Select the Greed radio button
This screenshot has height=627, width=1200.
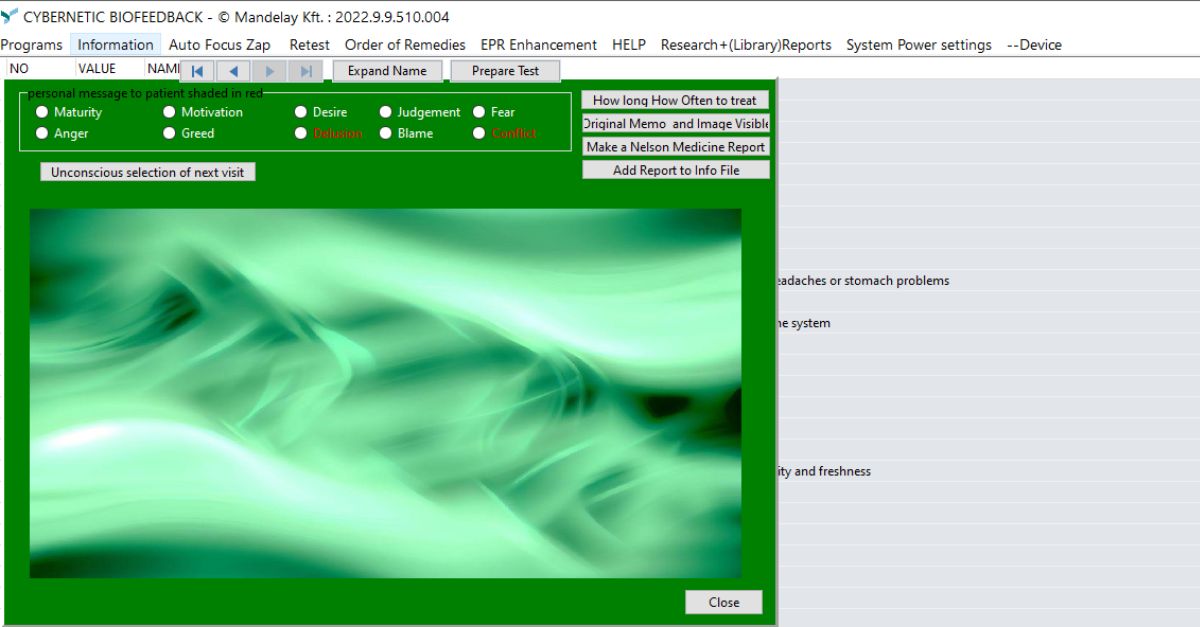[x=169, y=133]
